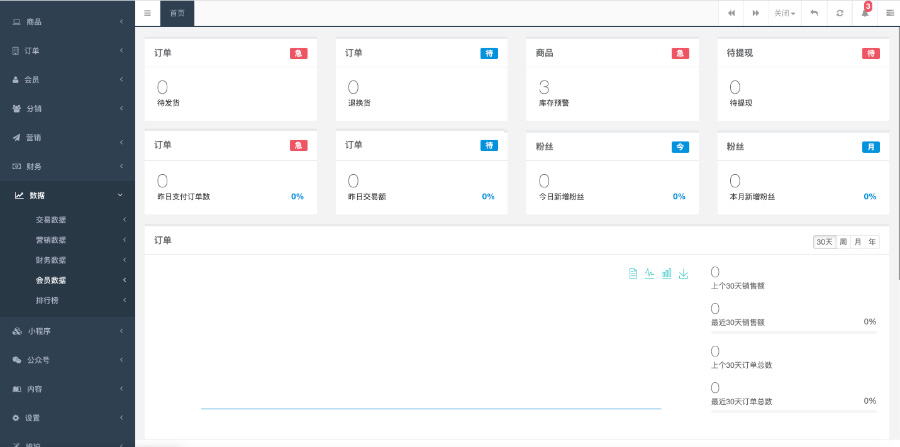Viewport: 900px width, 447px height.
Task: Click the refresh icon in top toolbar
Action: (x=839, y=13)
